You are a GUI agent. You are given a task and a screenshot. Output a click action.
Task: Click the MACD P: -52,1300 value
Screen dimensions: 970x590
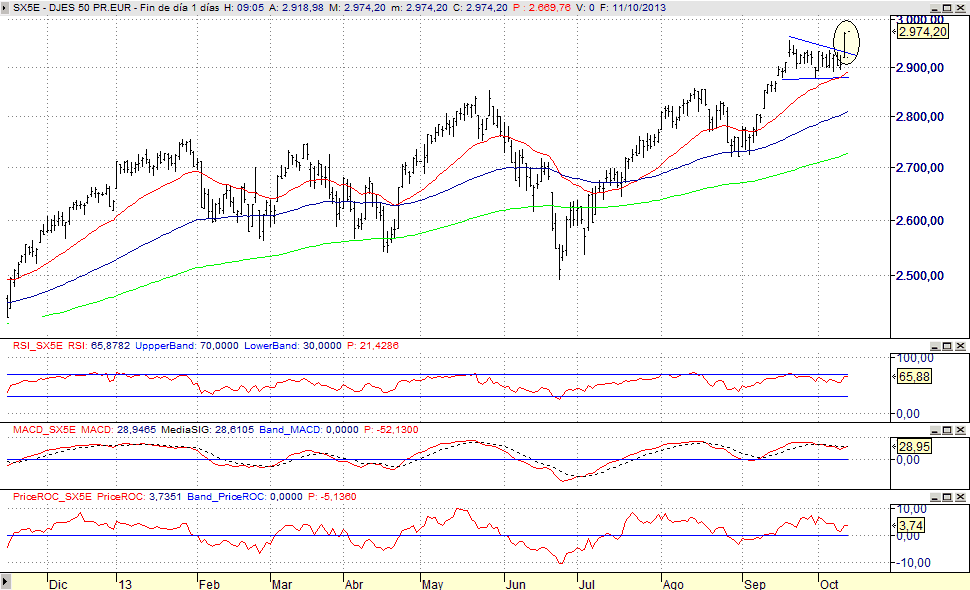[x=391, y=430]
